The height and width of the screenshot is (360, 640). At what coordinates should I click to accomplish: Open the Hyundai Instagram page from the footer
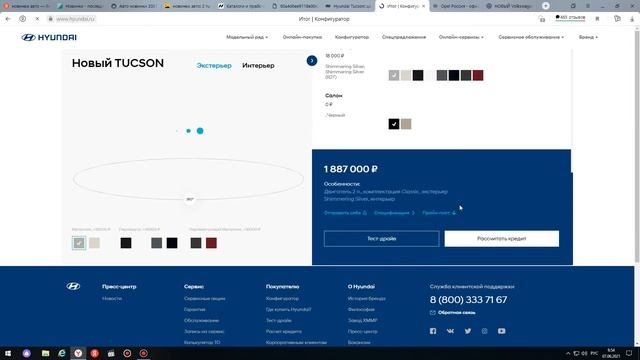[484, 331]
